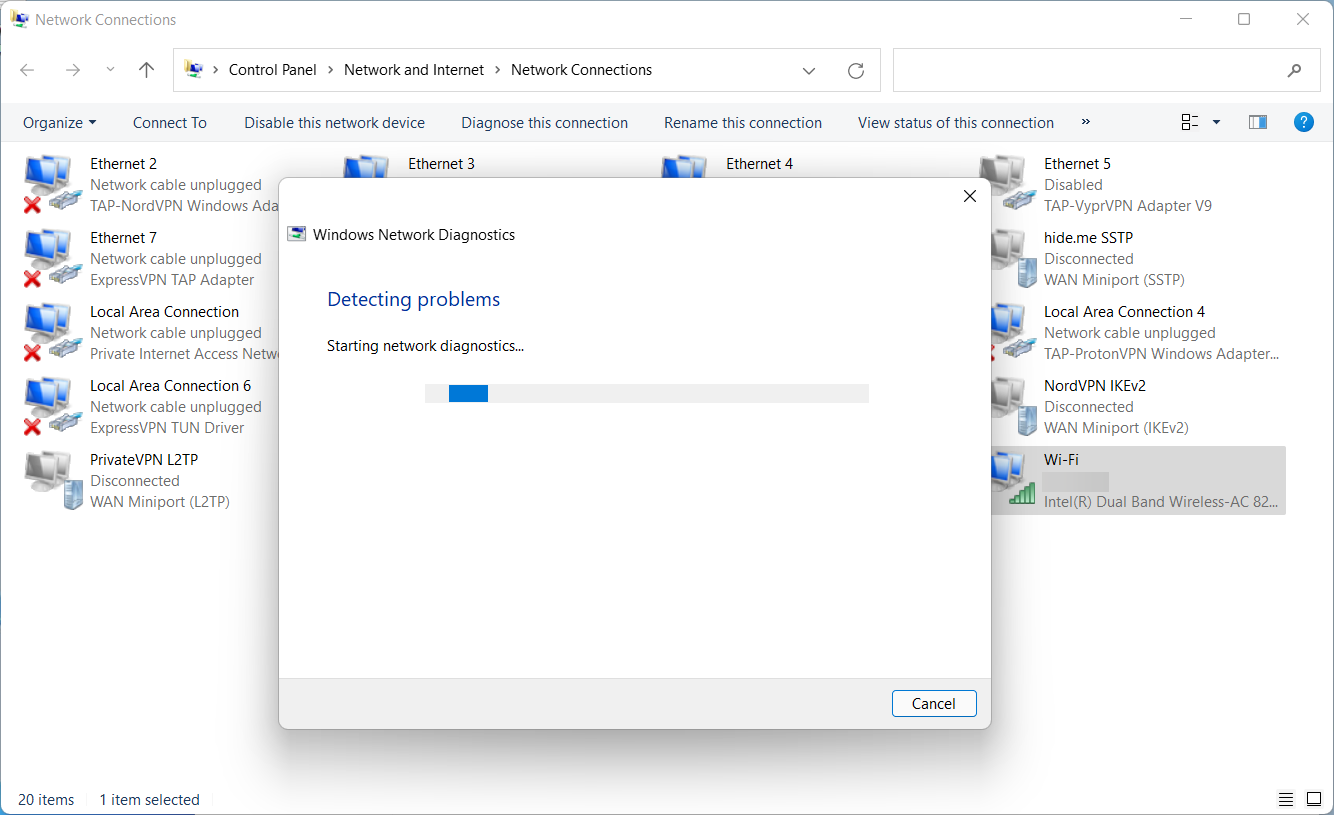
Task: Click the Ethernet 2 adapter icon
Action: [48, 185]
